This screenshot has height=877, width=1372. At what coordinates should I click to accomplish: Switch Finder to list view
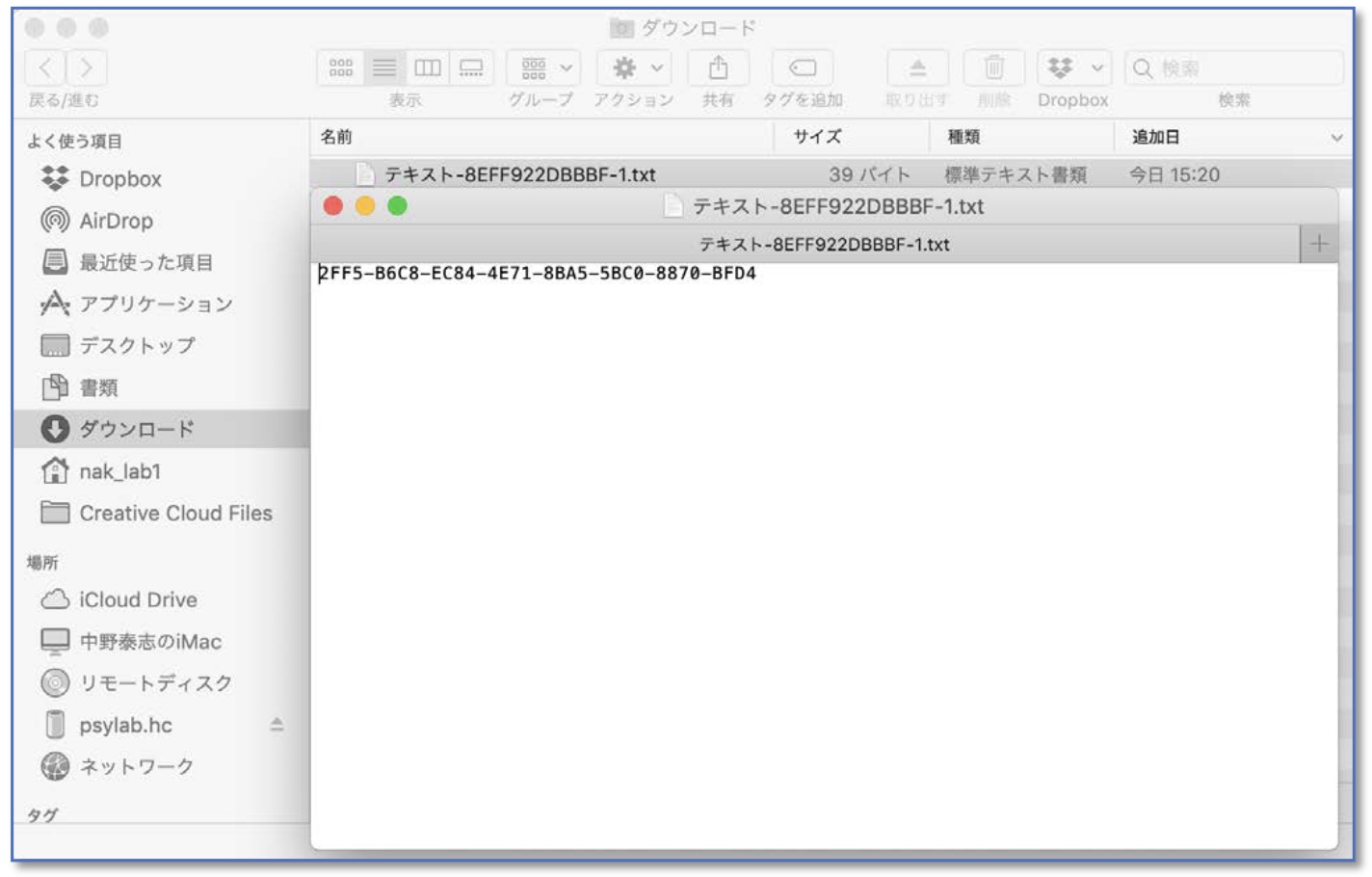[x=384, y=67]
